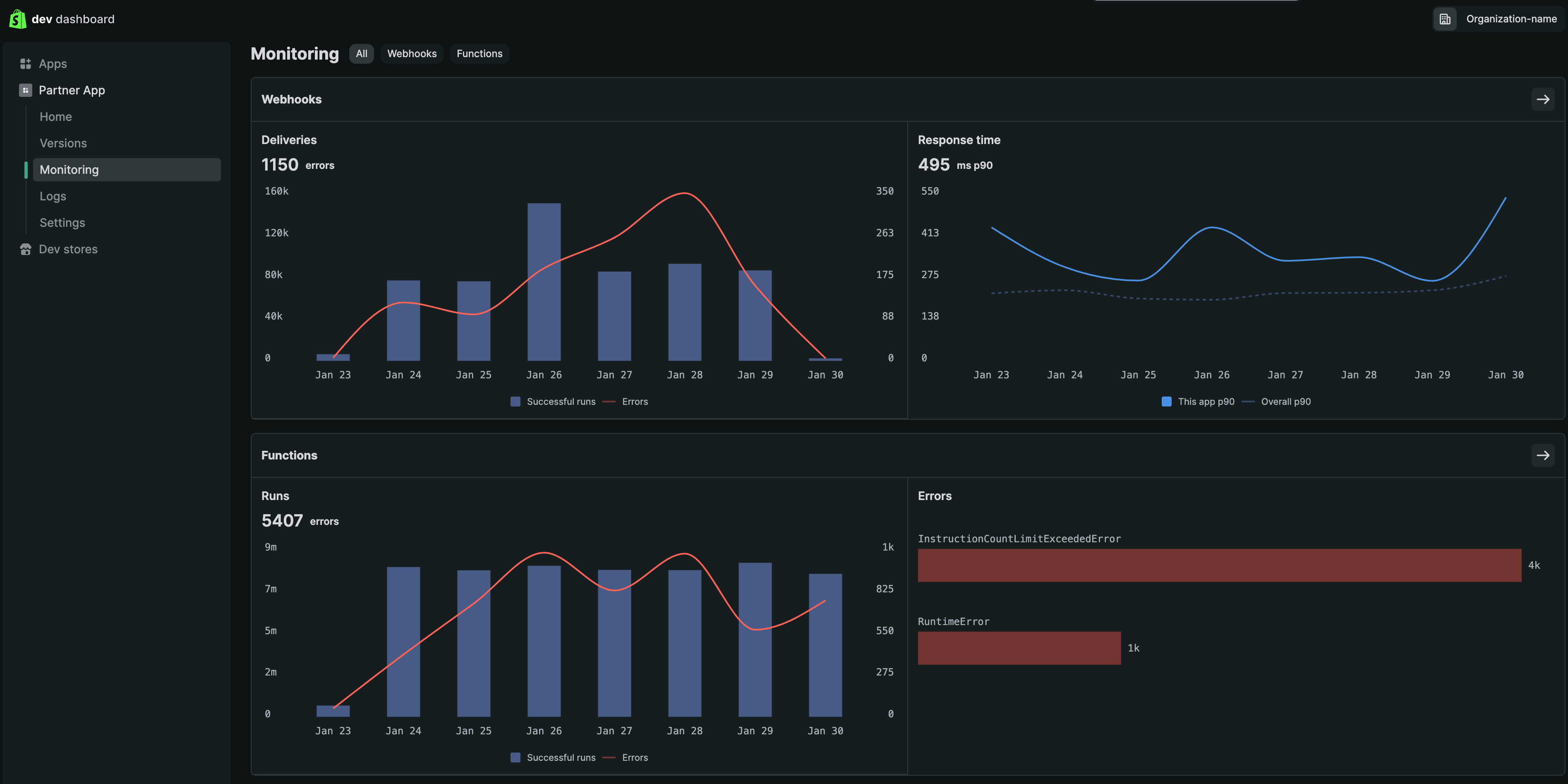Open Dev stores in the sidebar
Viewport: 1568px width, 784px height.
click(68, 249)
